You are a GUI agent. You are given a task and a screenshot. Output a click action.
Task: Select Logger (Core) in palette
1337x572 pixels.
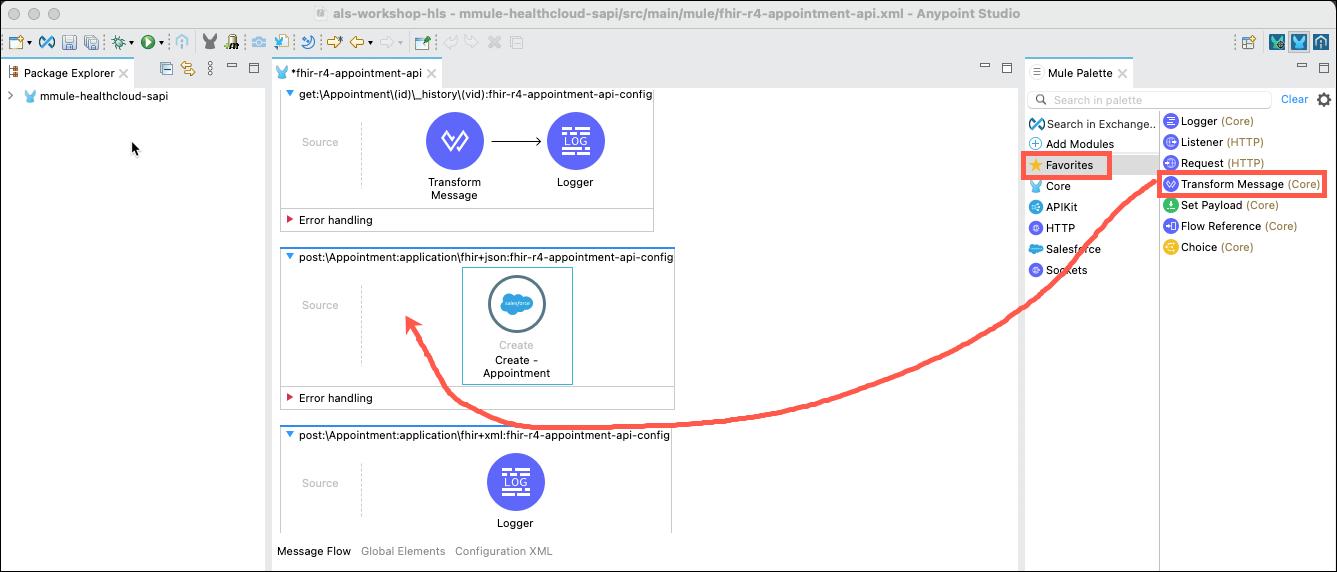tap(1208, 121)
